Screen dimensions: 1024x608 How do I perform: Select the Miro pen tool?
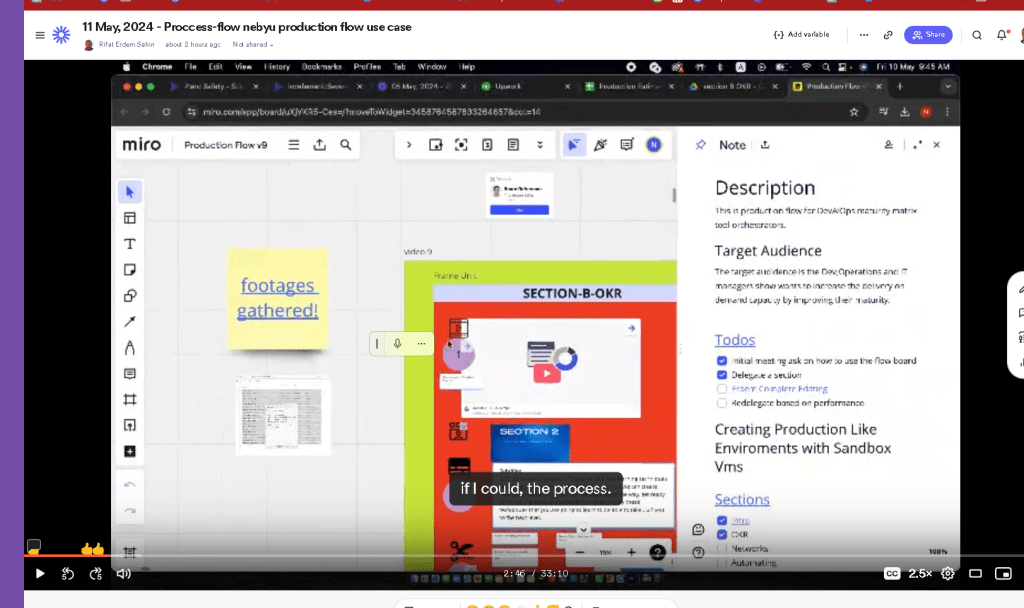click(x=129, y=347)
